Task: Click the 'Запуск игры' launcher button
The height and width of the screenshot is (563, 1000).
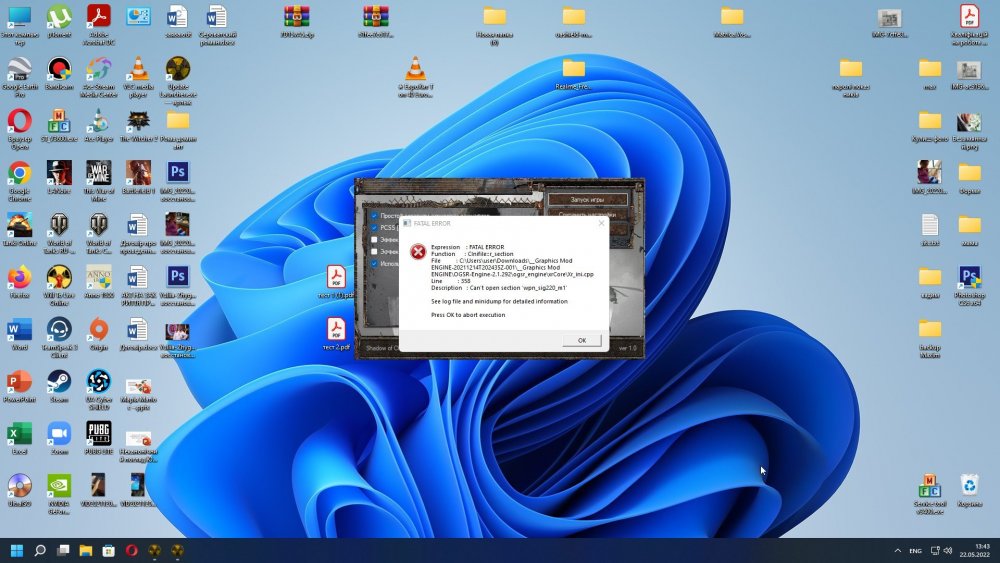Action: pos(587,200)
